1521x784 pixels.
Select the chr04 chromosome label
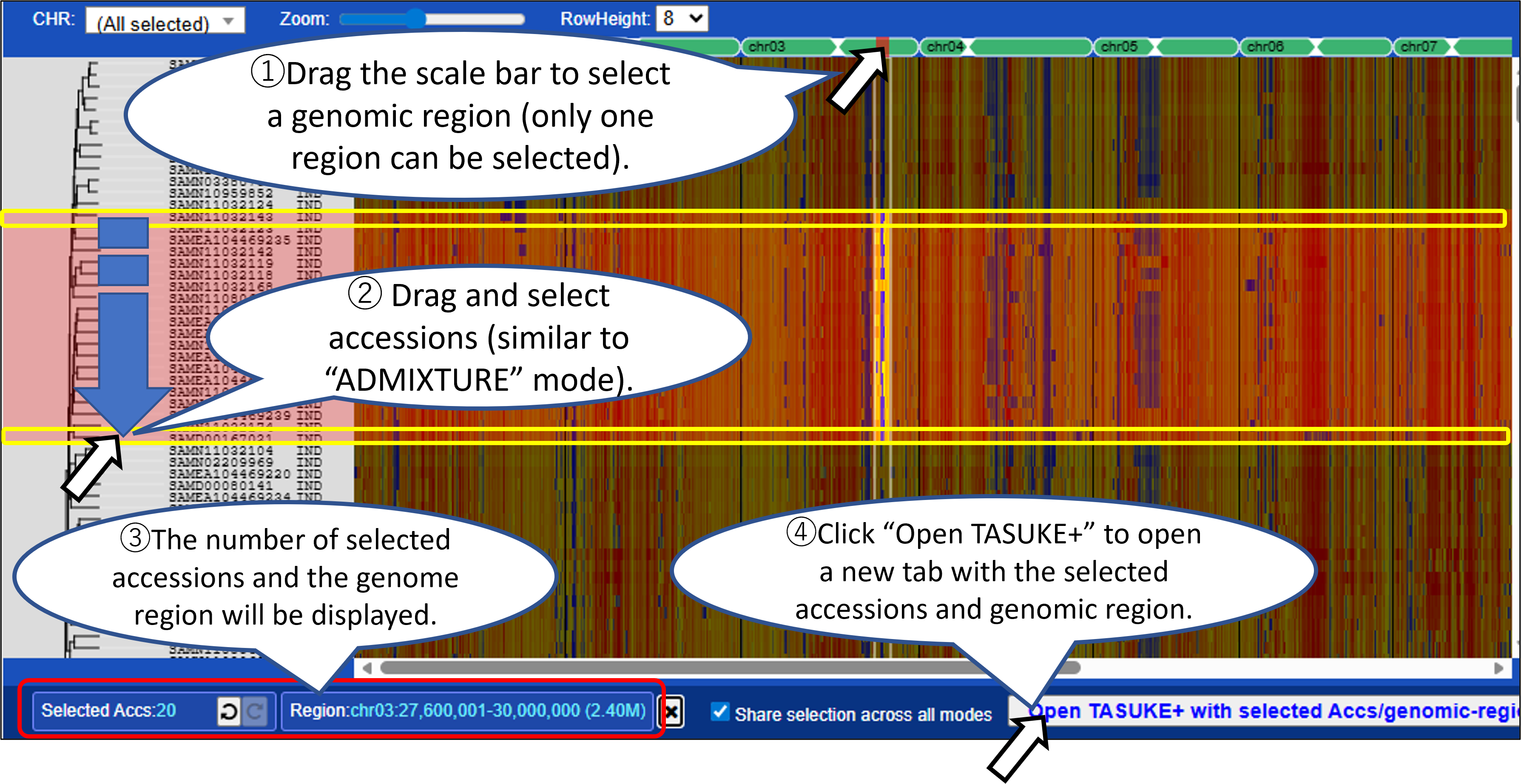[945, 47]
